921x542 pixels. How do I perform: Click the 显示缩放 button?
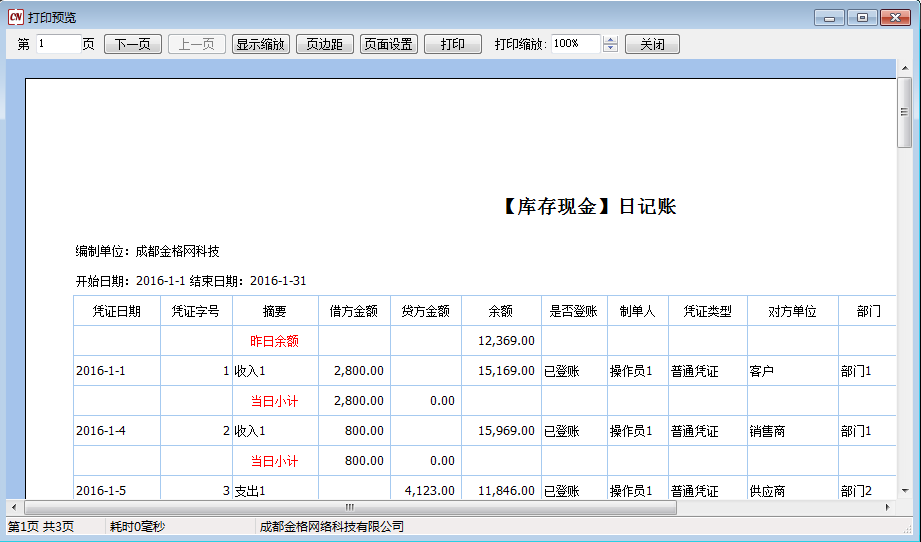point(261,44)
